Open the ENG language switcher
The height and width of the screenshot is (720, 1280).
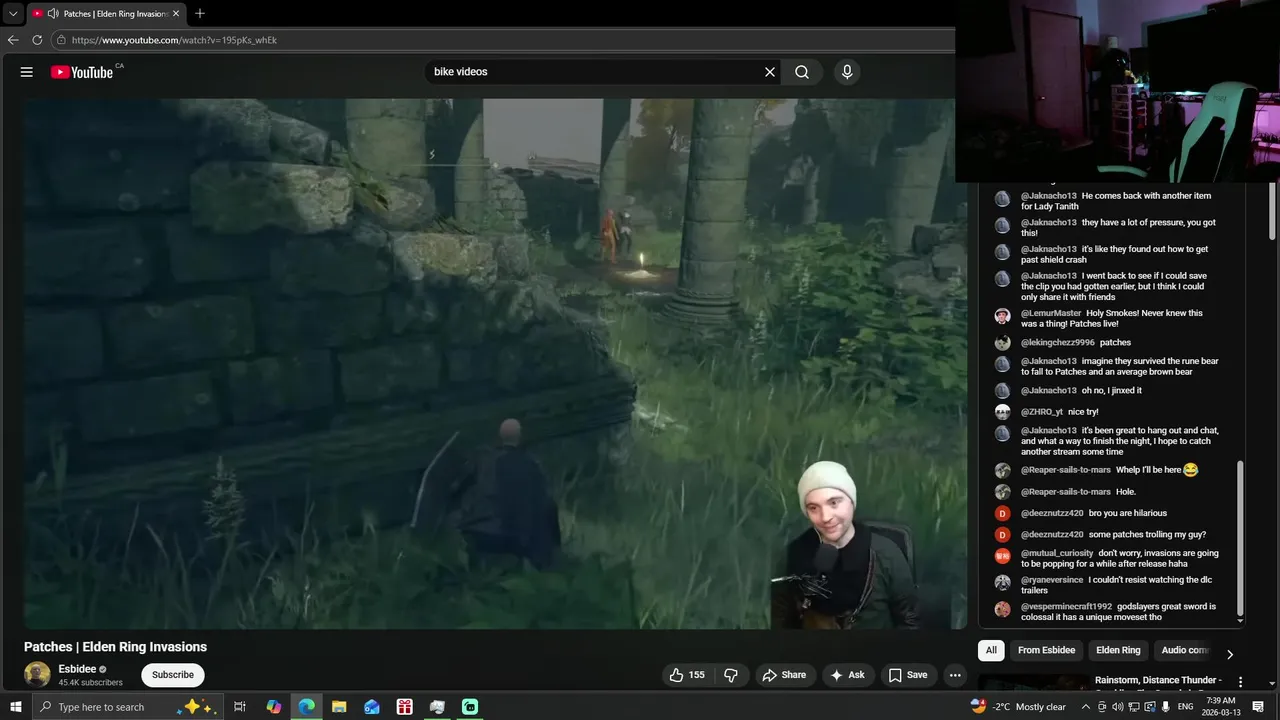tap(1185, 706)
